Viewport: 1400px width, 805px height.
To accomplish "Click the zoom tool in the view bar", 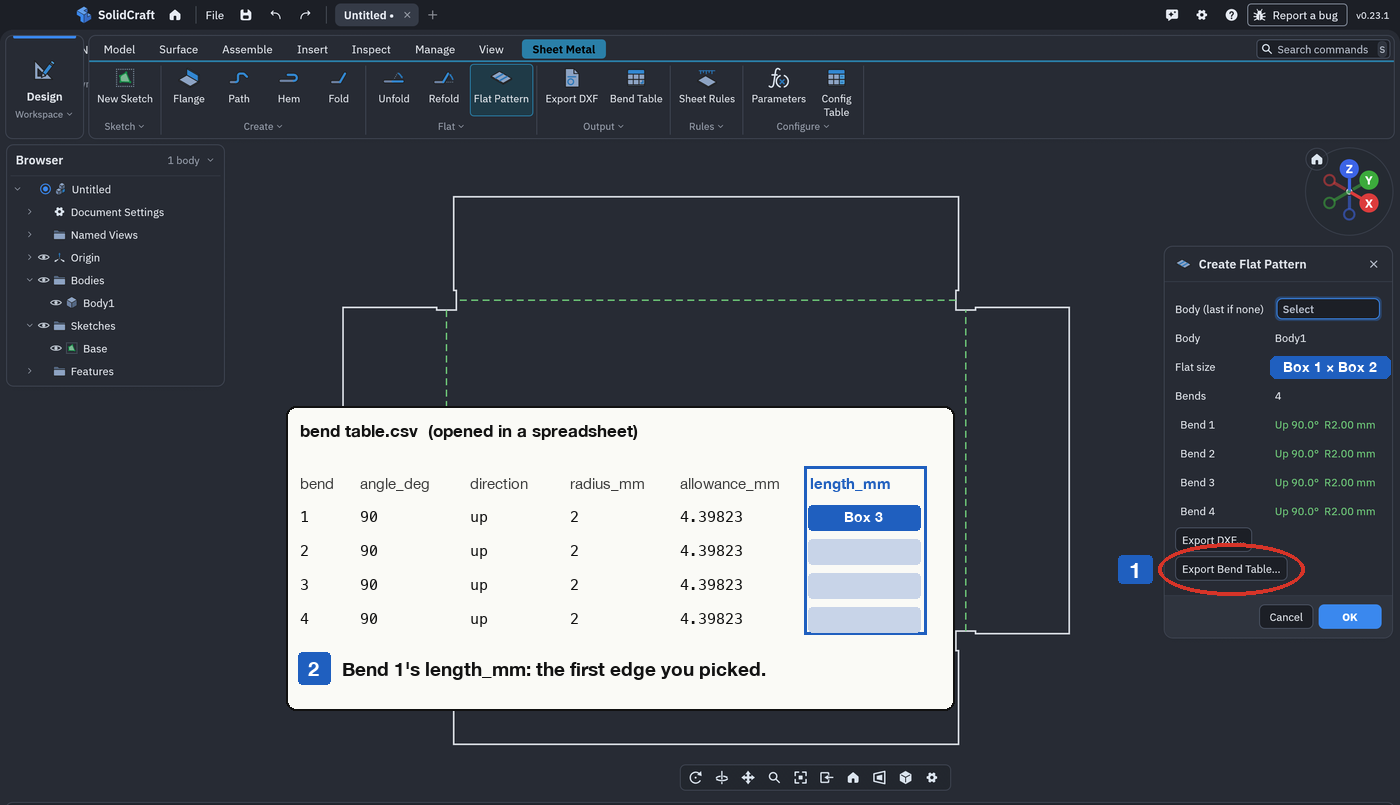I will (774, 777).
